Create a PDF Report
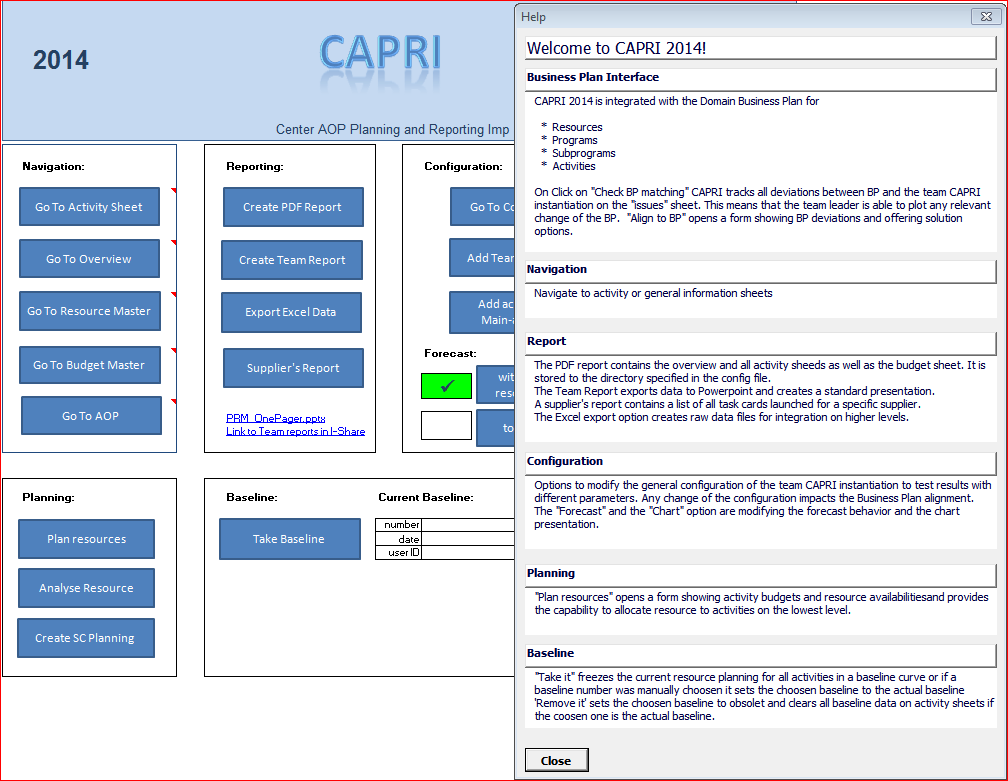 click(x=291, y=207)
